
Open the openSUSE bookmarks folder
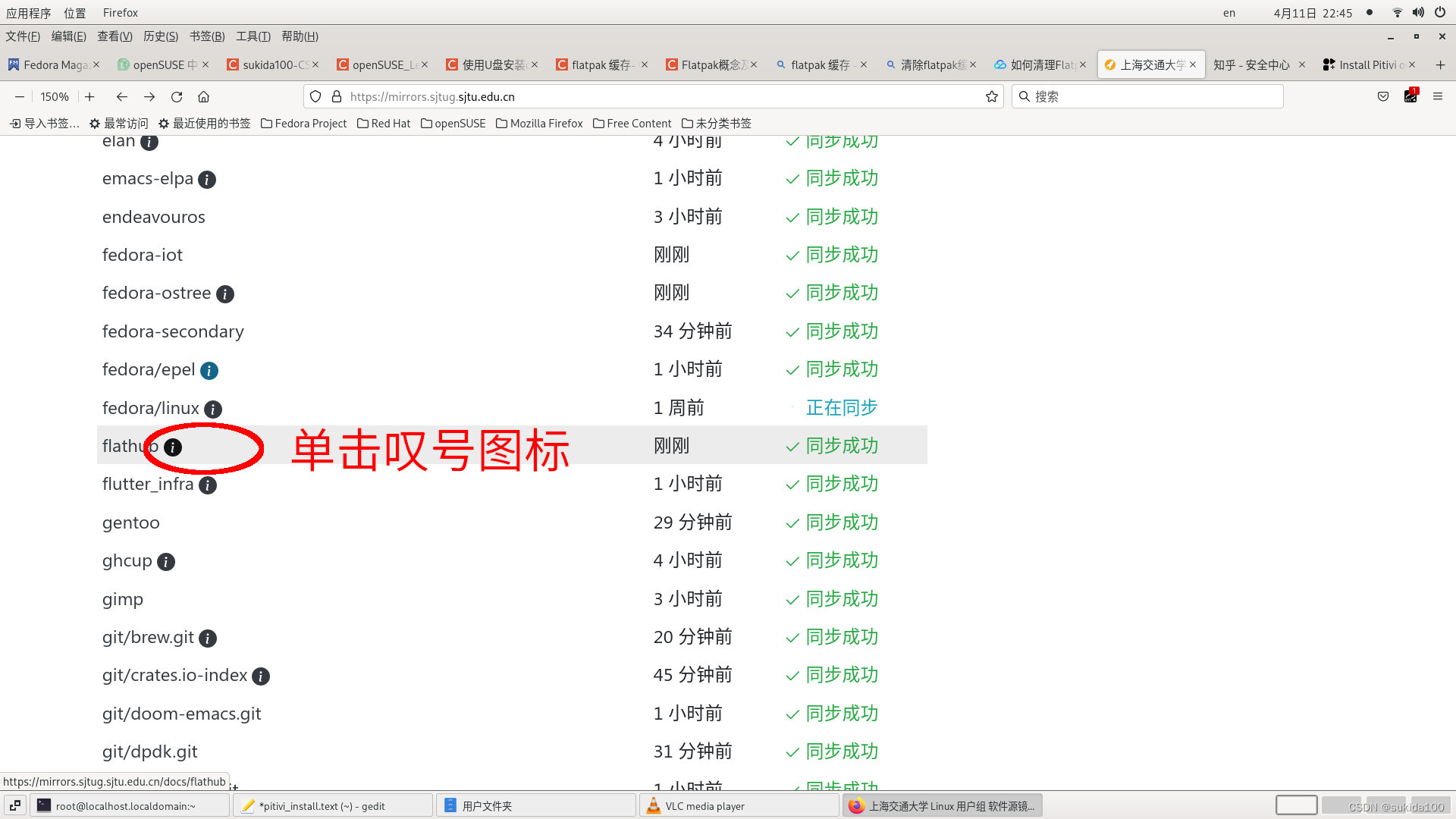(453, 124)
